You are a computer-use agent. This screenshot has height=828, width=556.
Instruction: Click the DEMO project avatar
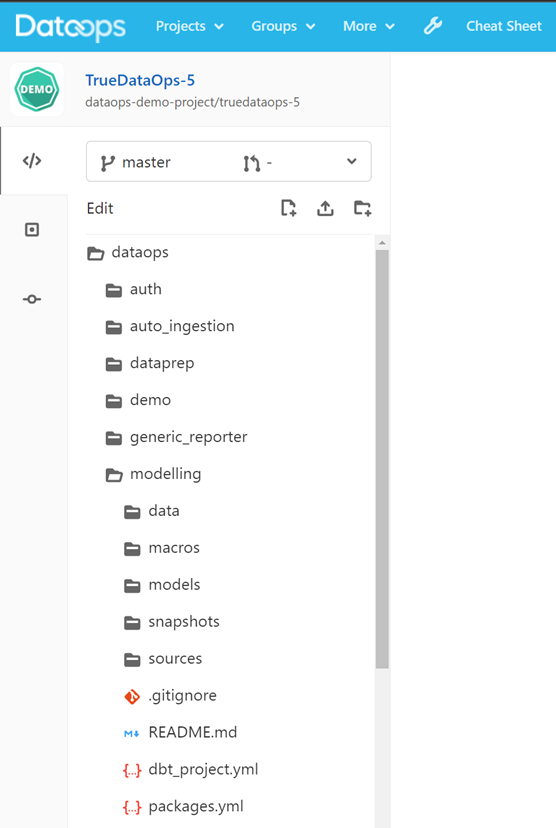[36, 89]
